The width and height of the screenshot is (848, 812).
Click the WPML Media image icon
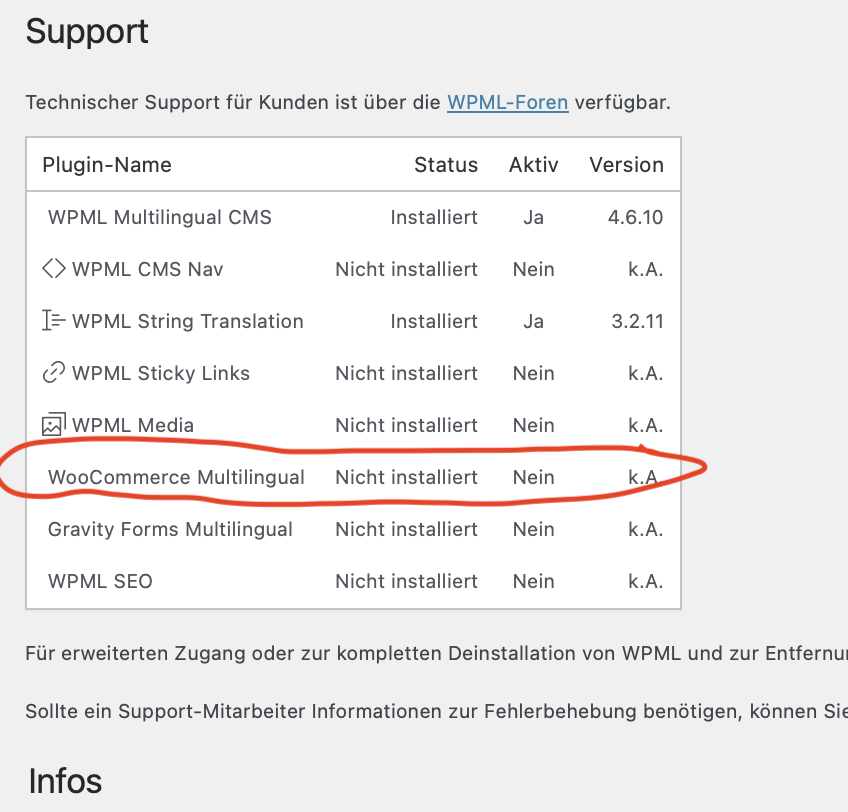(54, 425)
